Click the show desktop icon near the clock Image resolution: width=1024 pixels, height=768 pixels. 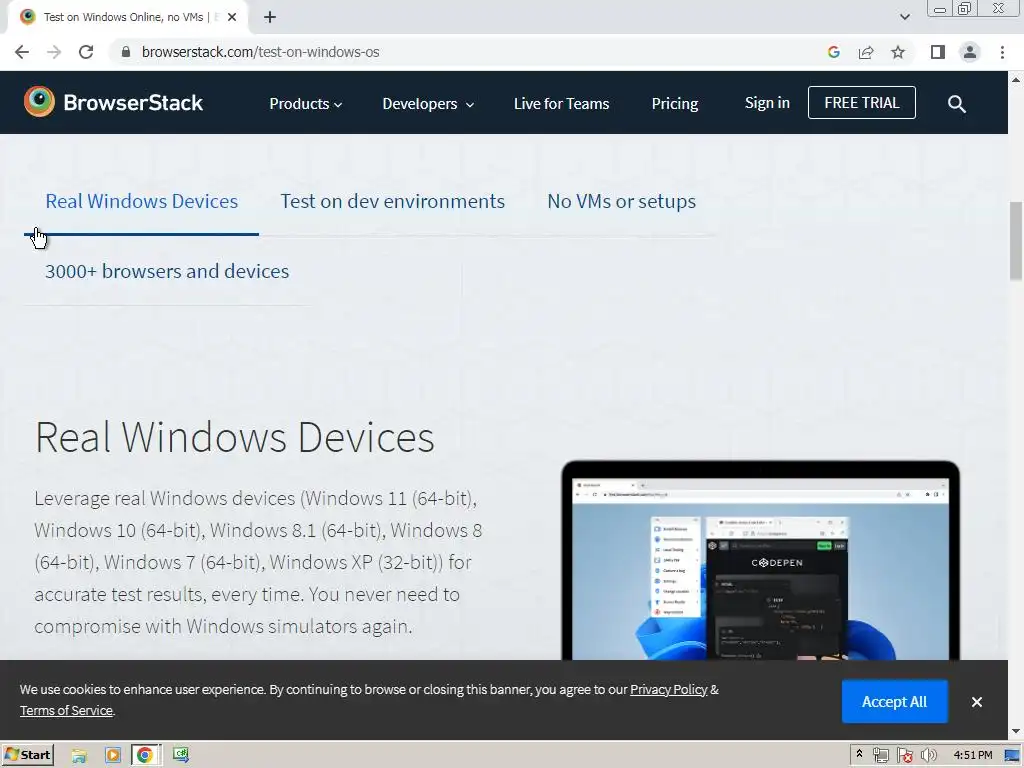pyautogui.click(x=1012, y=756)
